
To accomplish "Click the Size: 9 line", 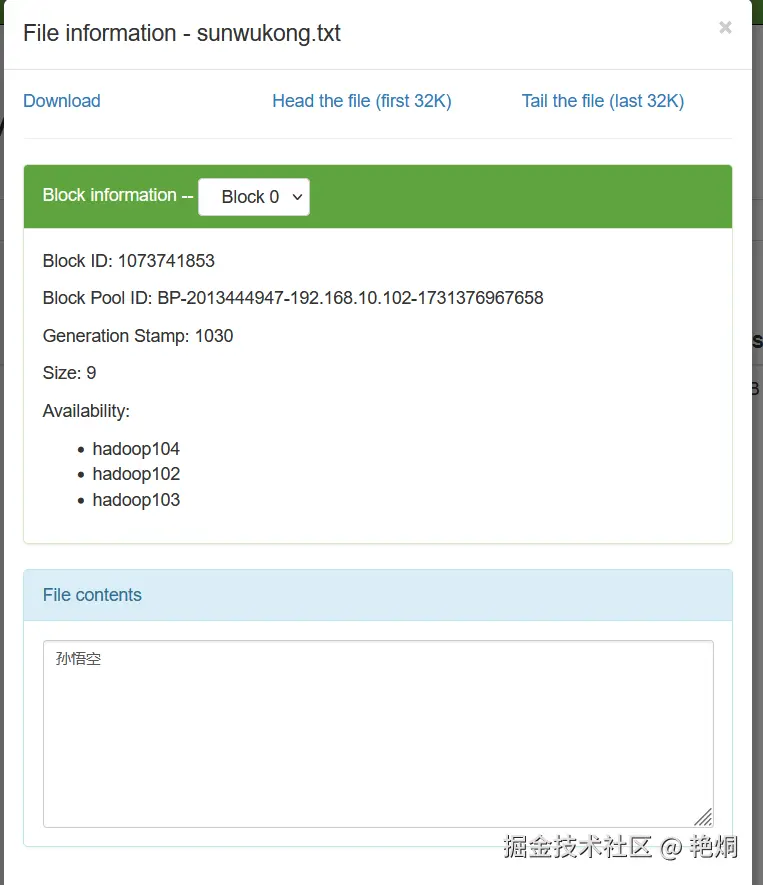I will [x=69, y=373].
